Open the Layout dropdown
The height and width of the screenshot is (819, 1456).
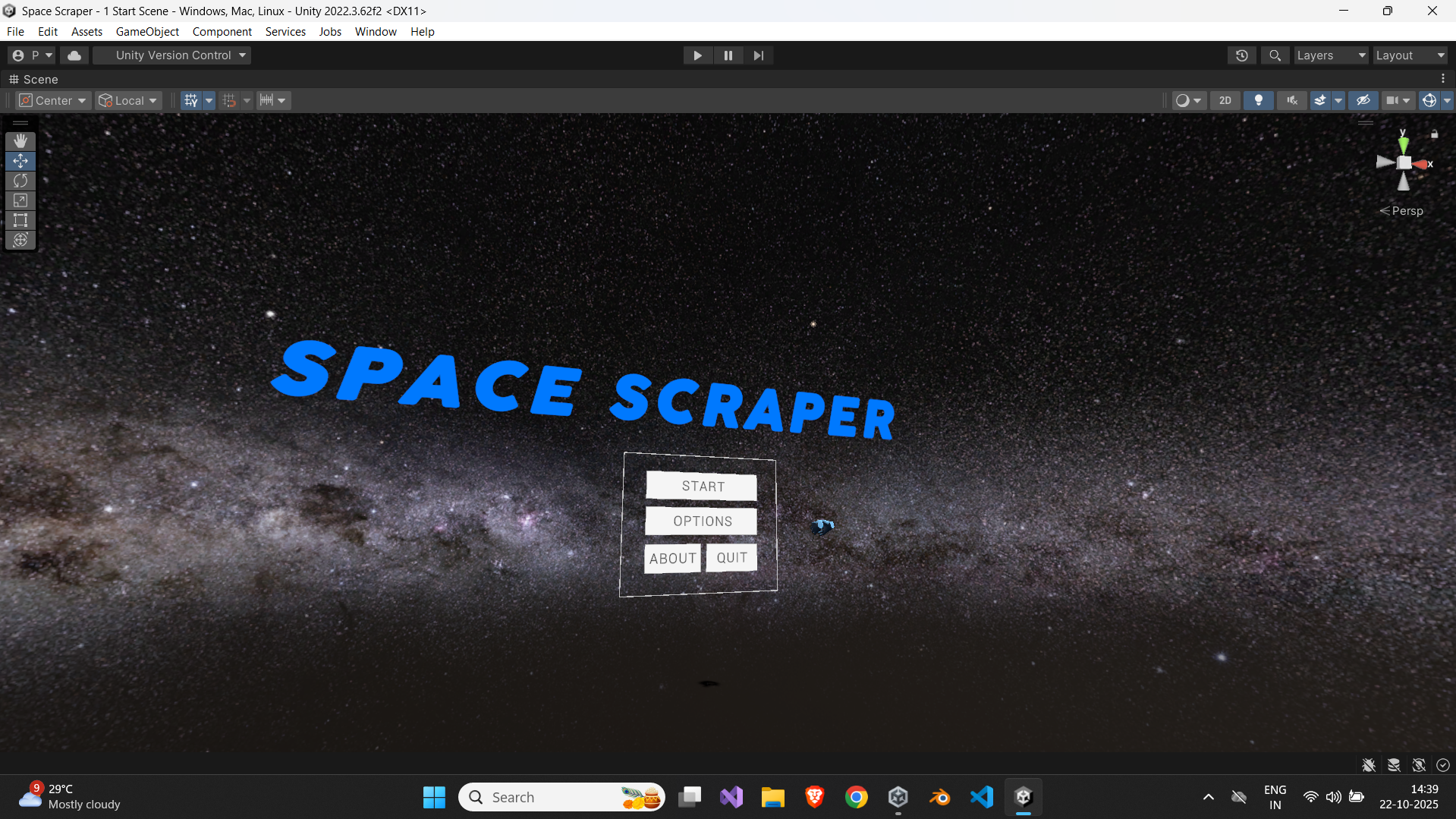click(x=1410, y=55)
